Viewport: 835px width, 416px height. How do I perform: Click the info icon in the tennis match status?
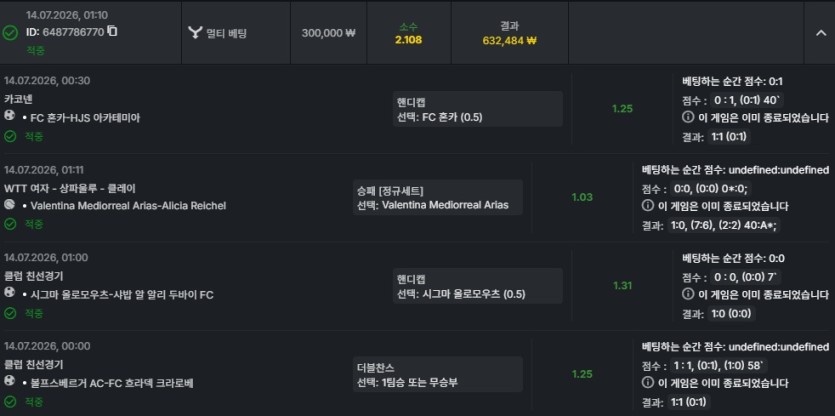click(648, 206)
